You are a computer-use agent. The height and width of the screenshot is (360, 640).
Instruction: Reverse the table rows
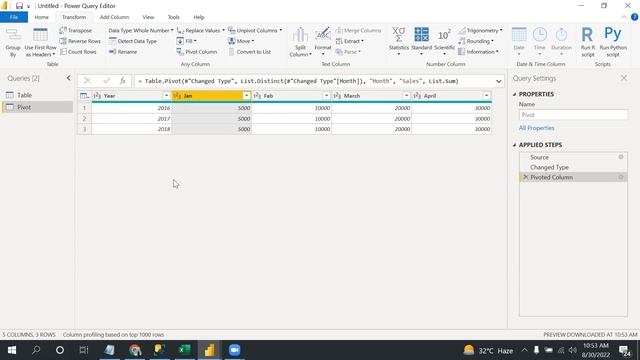[x=80, y=41]
